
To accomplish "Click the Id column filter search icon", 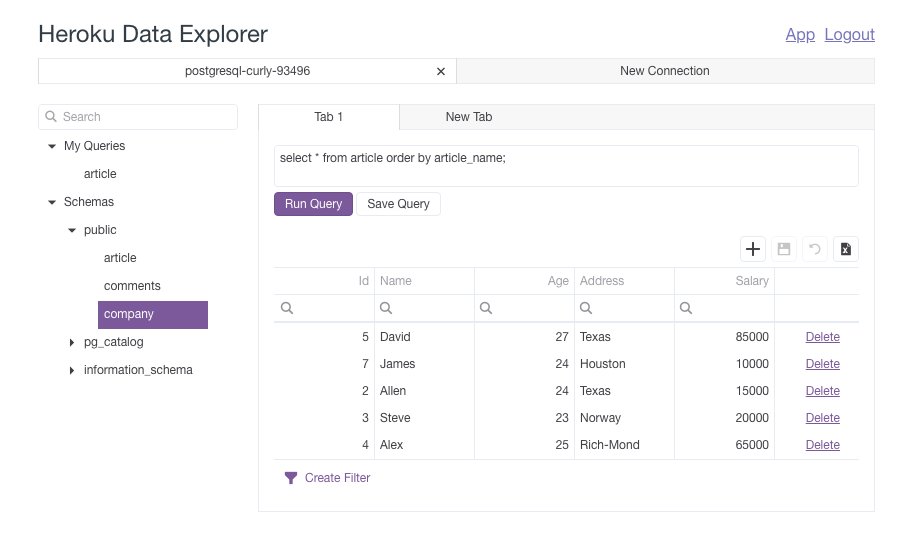I will click(x=286, y=308).
